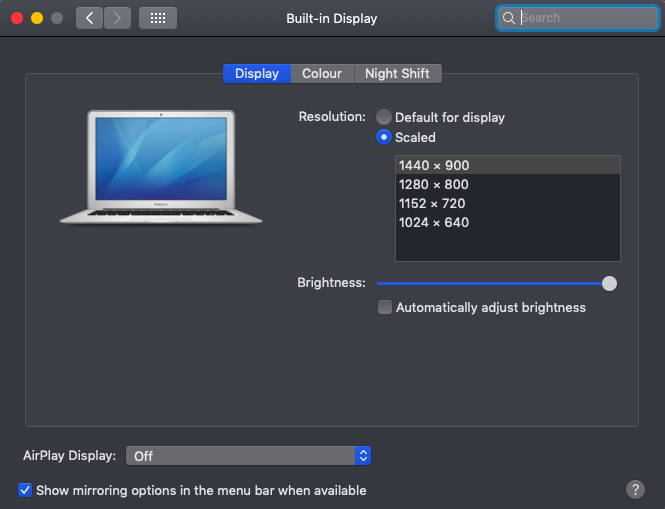Viewport: 665px width, 509px height.
Task: Select the Default for display option
Action: [x=384, y=117]
